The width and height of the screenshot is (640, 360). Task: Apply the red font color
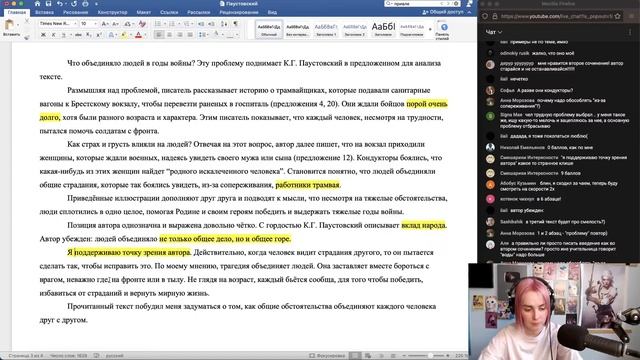coord(138,36)
